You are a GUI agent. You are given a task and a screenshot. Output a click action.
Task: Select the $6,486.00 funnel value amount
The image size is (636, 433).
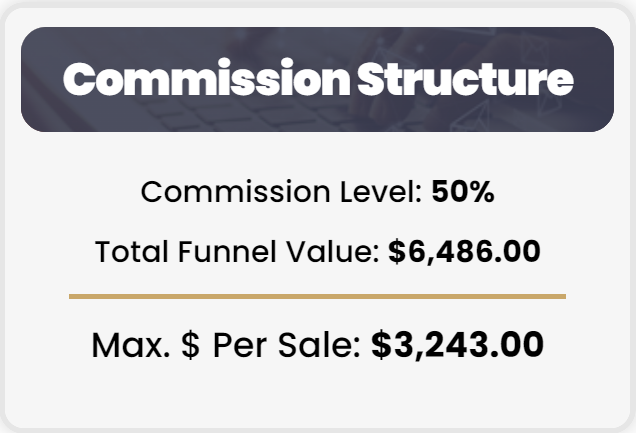[x=464, y=251]
